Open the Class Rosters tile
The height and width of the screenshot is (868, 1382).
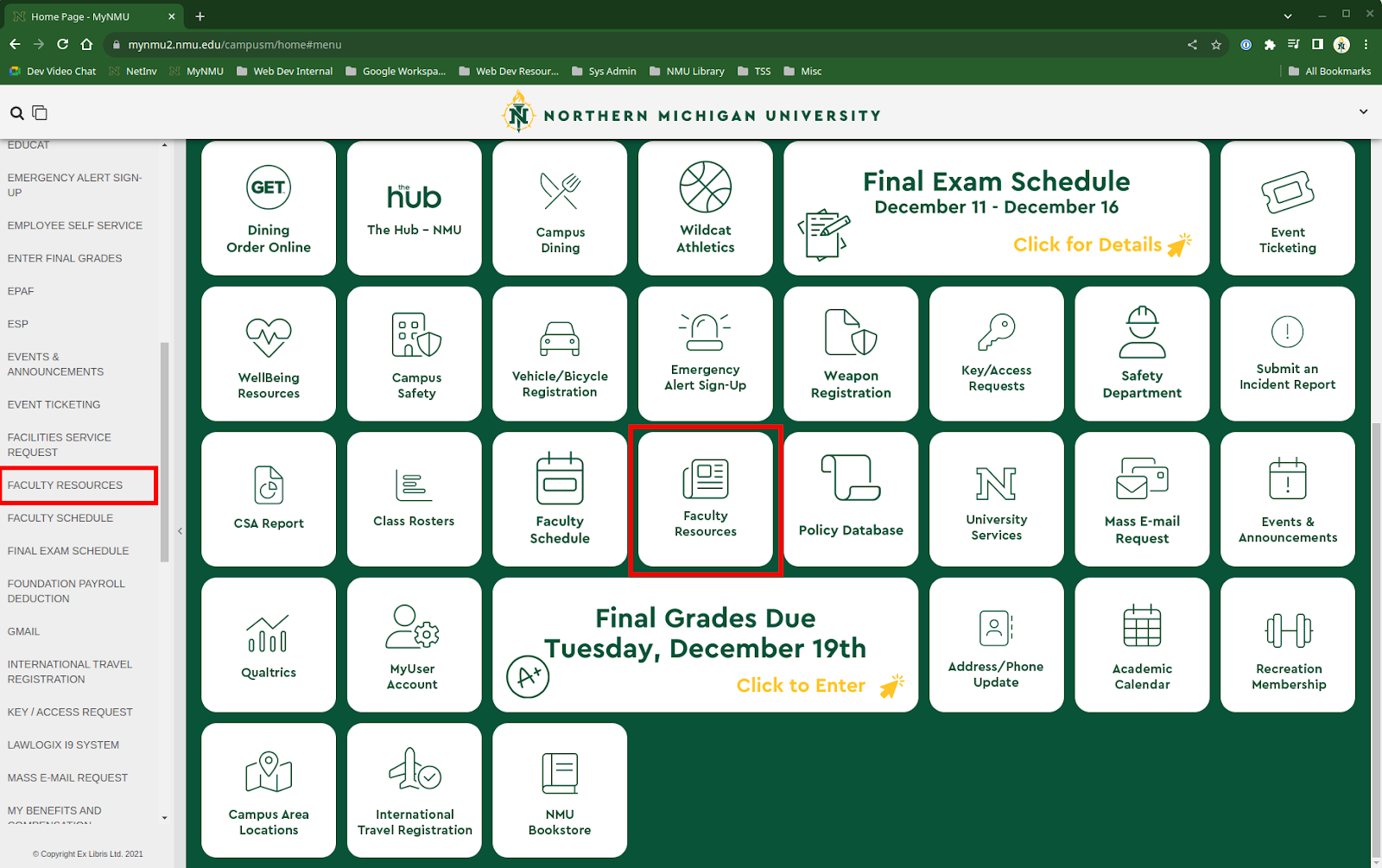415,499
